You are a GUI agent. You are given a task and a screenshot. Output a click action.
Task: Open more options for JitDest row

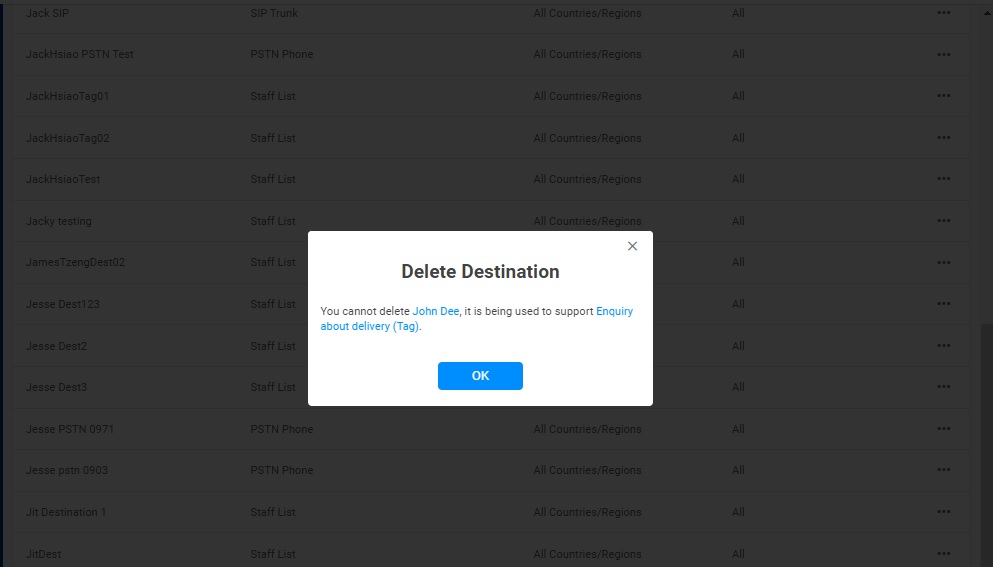coord(943,554)
